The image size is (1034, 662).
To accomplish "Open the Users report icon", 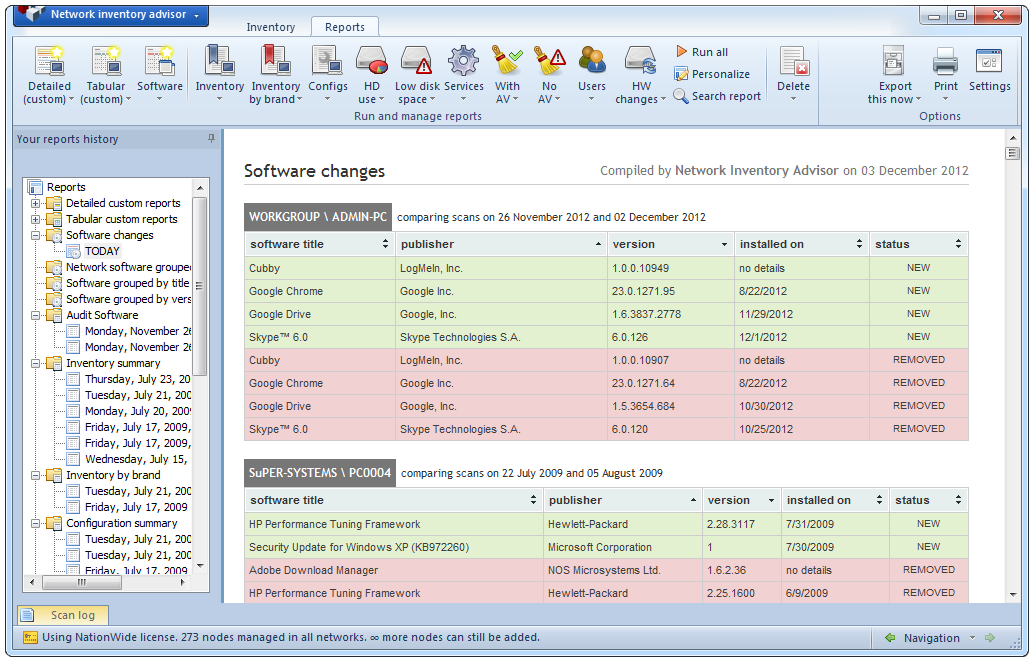I will pyautogui.click(x=592, y=61).
